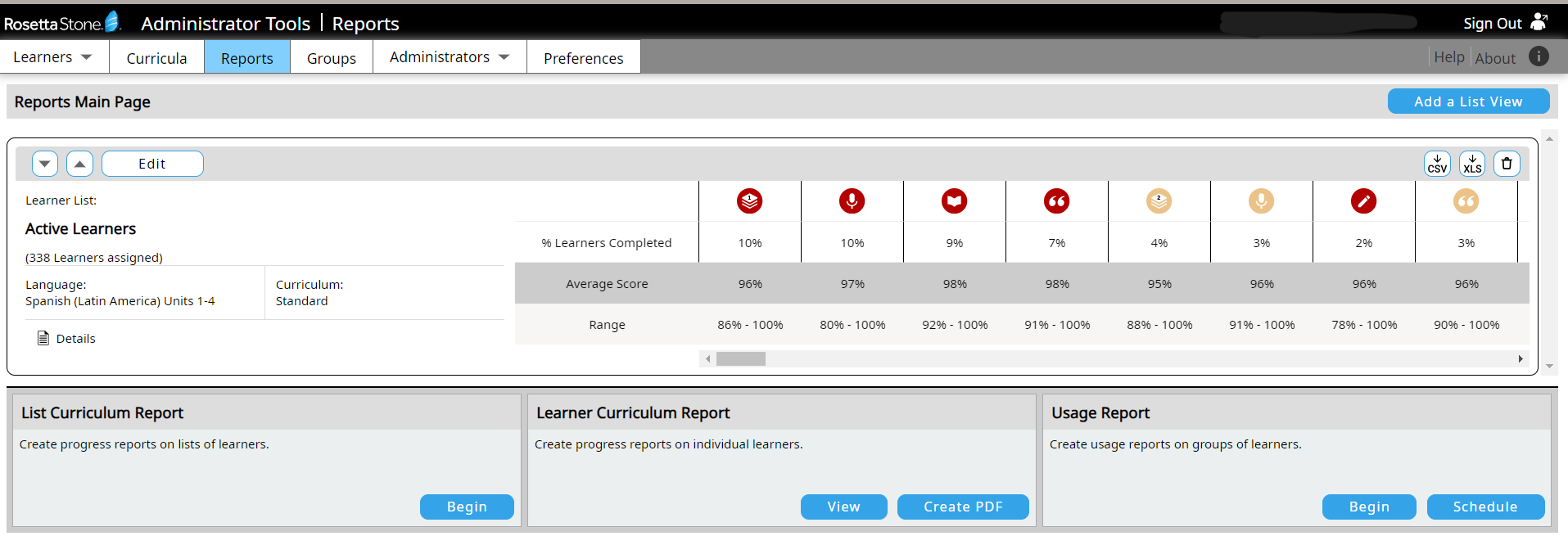Open the Details link for Active Learners
The width and height of the screenshot is (1568, 545).
coord(75,339)
